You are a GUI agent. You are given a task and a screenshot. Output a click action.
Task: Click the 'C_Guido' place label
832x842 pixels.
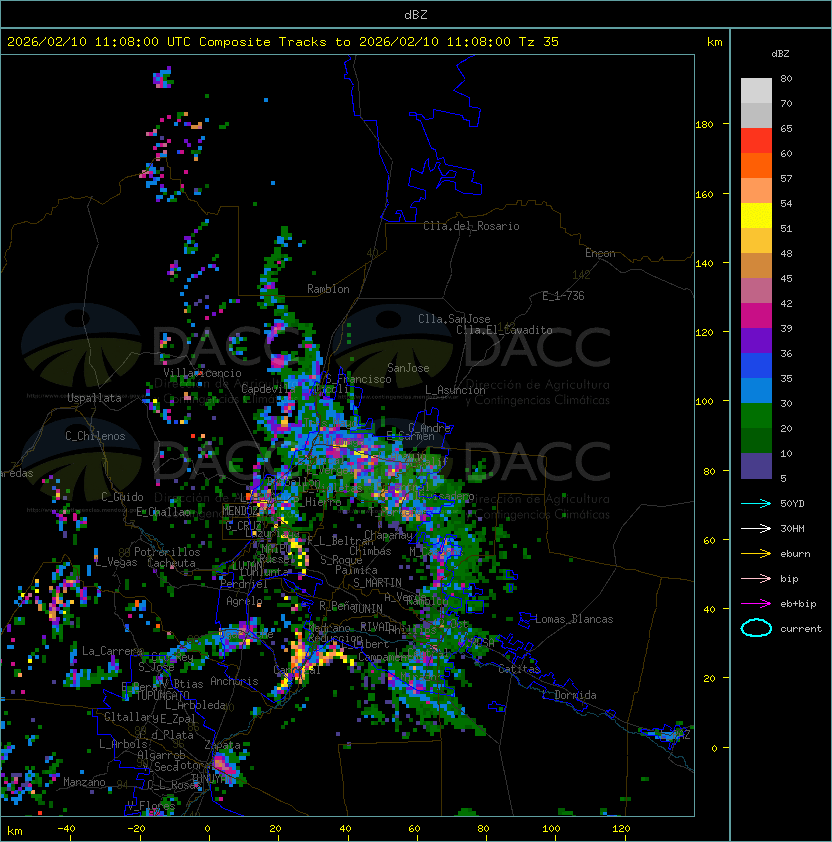[122, 497]
